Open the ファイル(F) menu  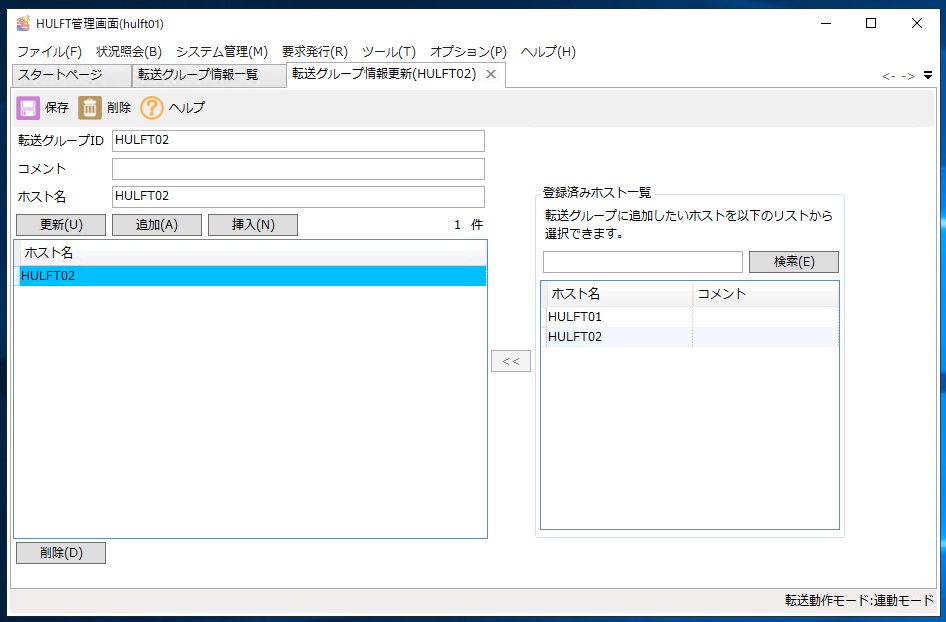[x=49, y=52]
